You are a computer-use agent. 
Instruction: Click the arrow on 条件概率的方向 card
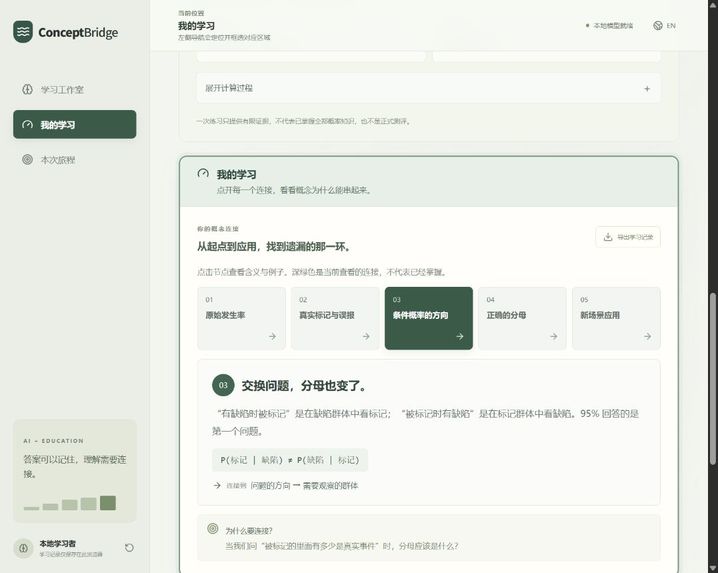(x=460, y=336)
